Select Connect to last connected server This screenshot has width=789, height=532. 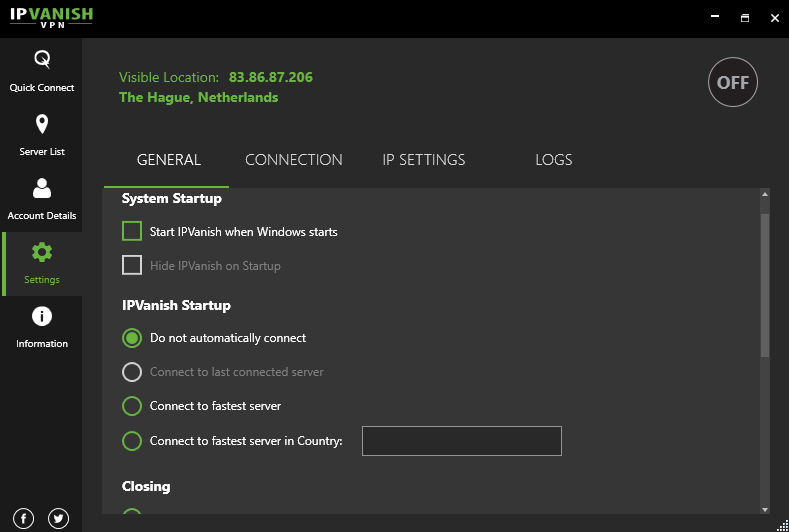(x=132, y=372)
